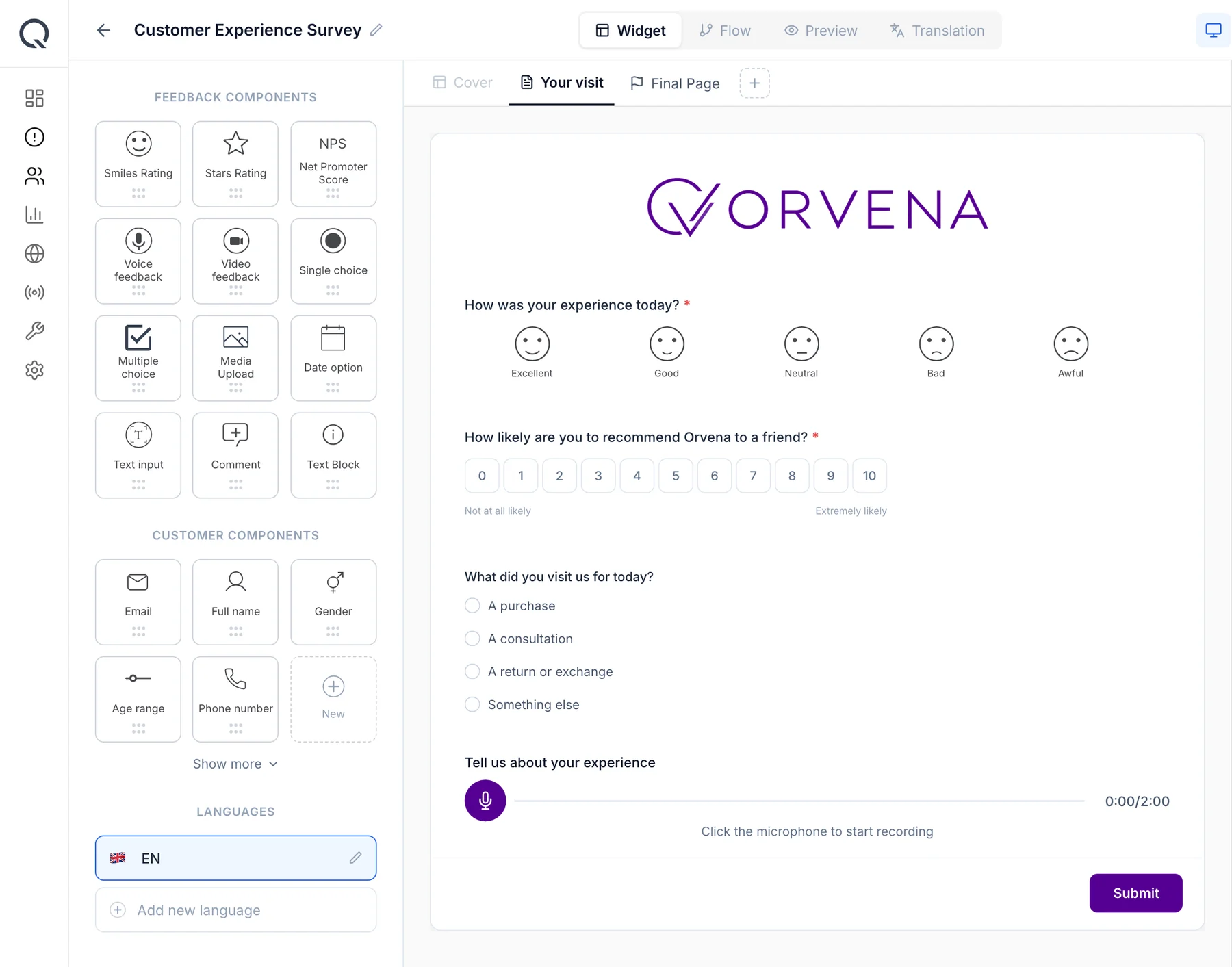Image resolution: width=1232 pixels, height=967 pixels.
Task: Choose 'A return or exchange' radio option
Action: point(472,671)
